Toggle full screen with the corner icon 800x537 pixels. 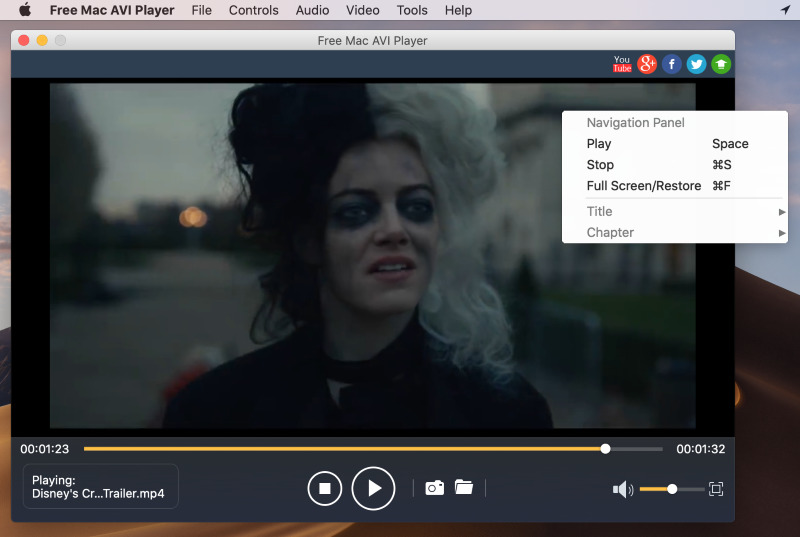click(716, 489)
